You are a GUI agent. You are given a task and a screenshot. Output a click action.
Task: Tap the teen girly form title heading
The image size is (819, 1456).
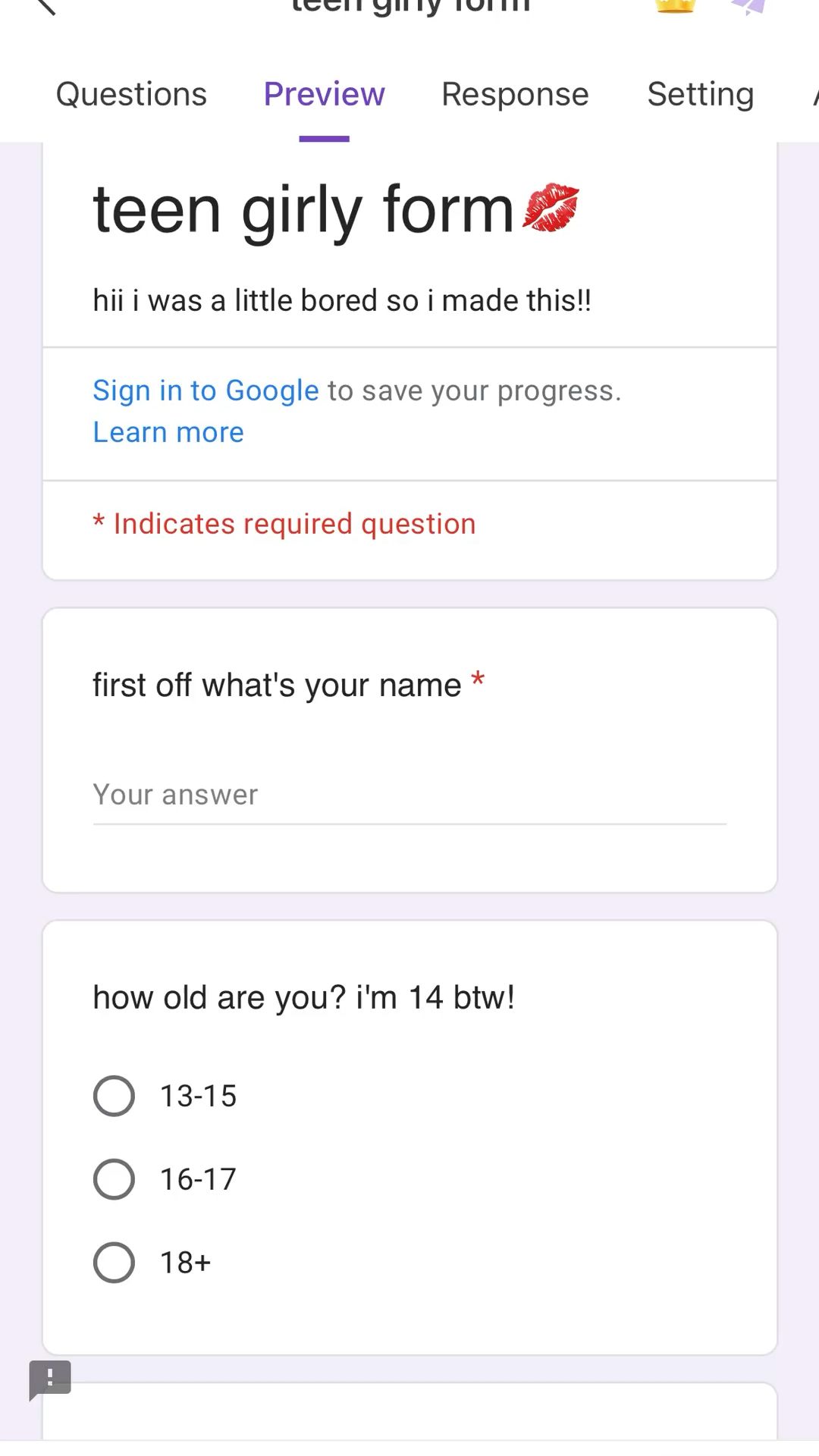coord(303,210)
